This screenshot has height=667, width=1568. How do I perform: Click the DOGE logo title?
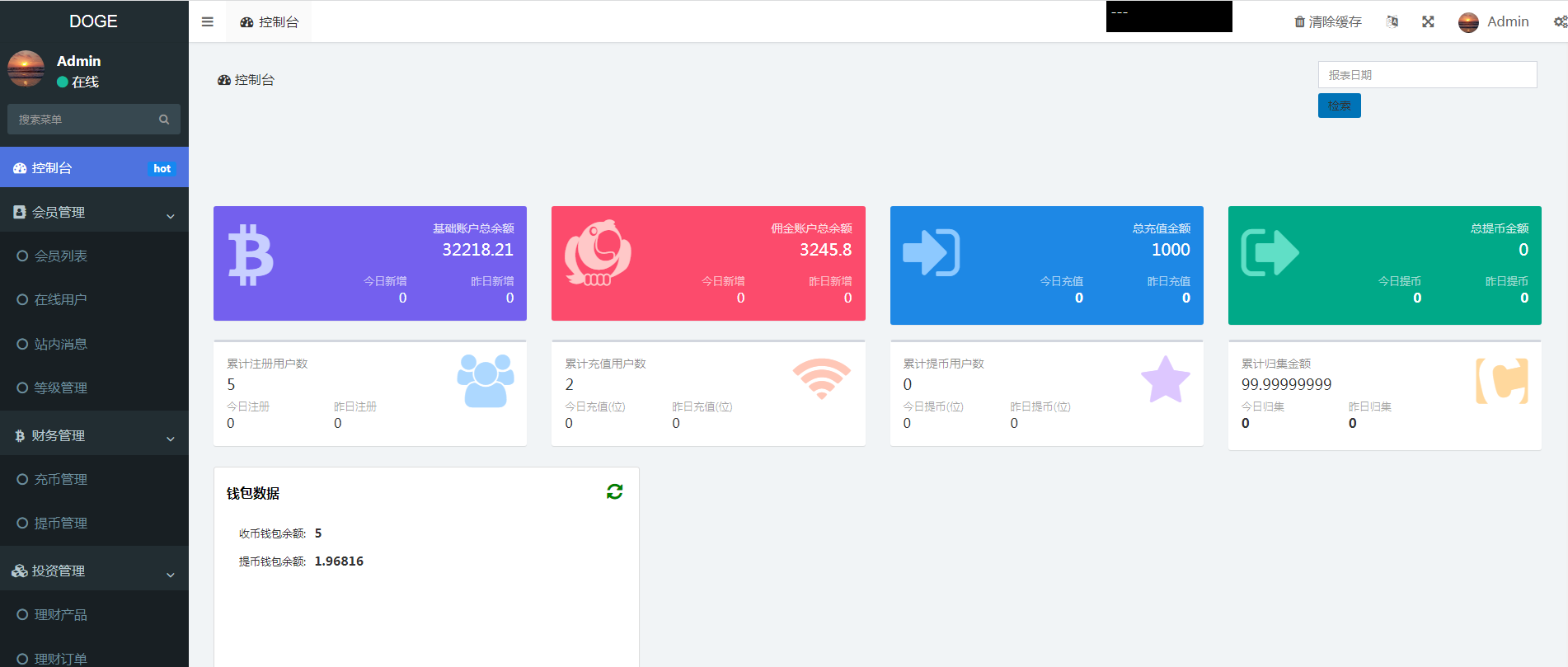click(x=94, y=21)
